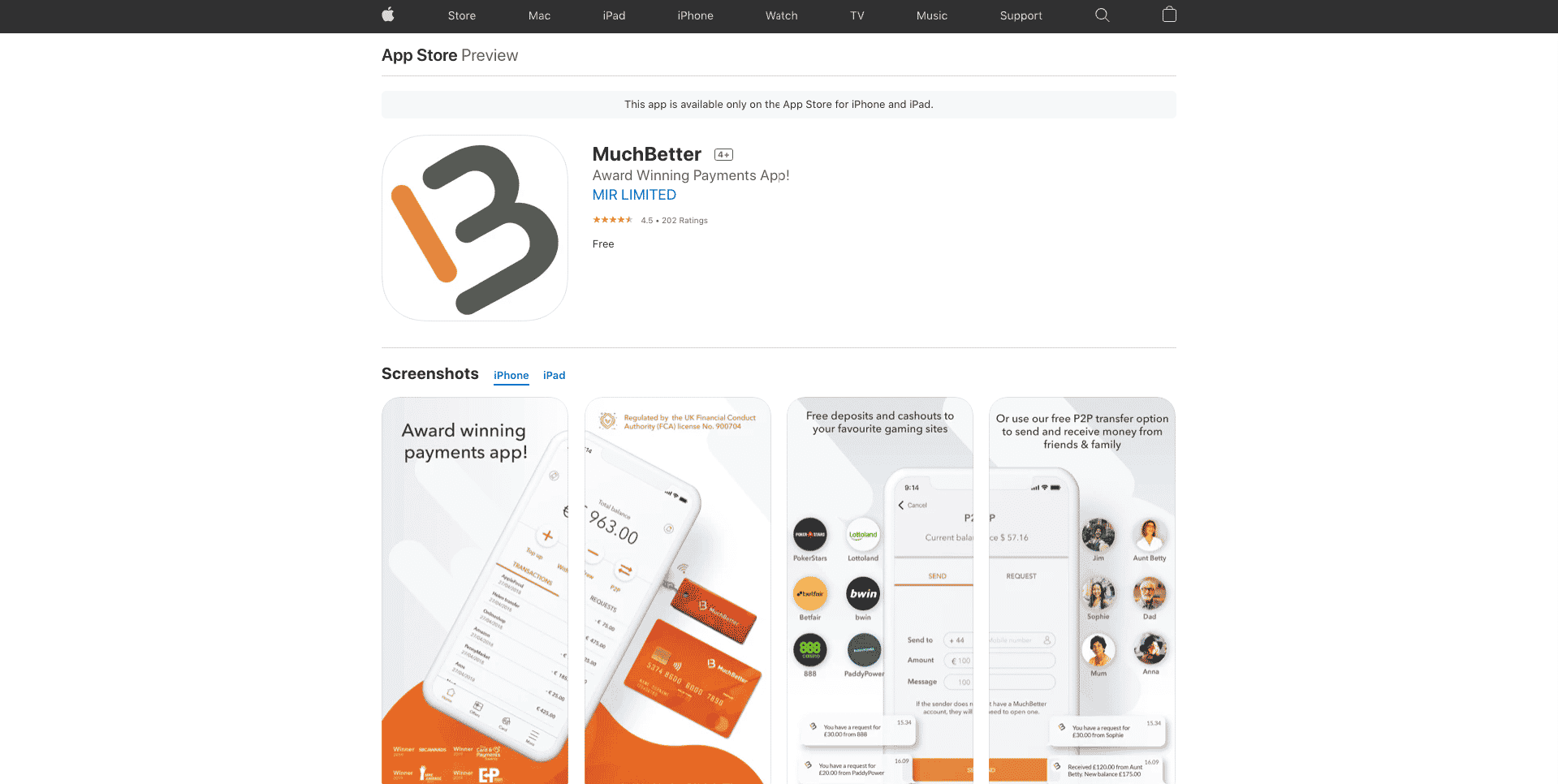This screenshot has width=1558, height=784.
Task: Open the iPad menu in the navigation bar
Action: pos(614,15)
